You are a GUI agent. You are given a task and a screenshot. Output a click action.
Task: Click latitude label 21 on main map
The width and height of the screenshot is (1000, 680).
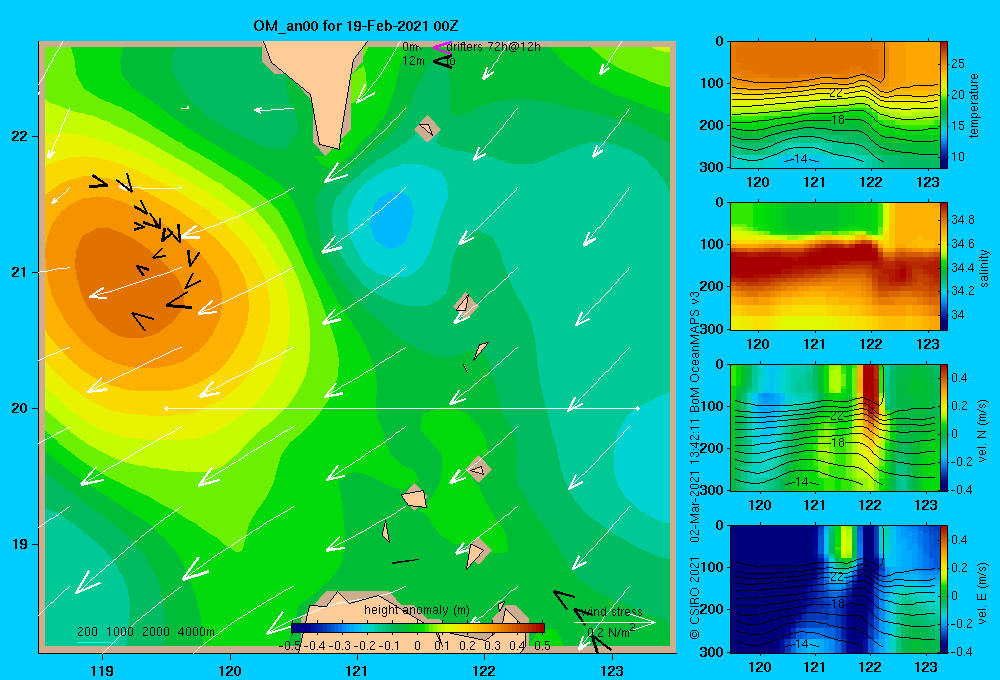[x=20, y=272]
